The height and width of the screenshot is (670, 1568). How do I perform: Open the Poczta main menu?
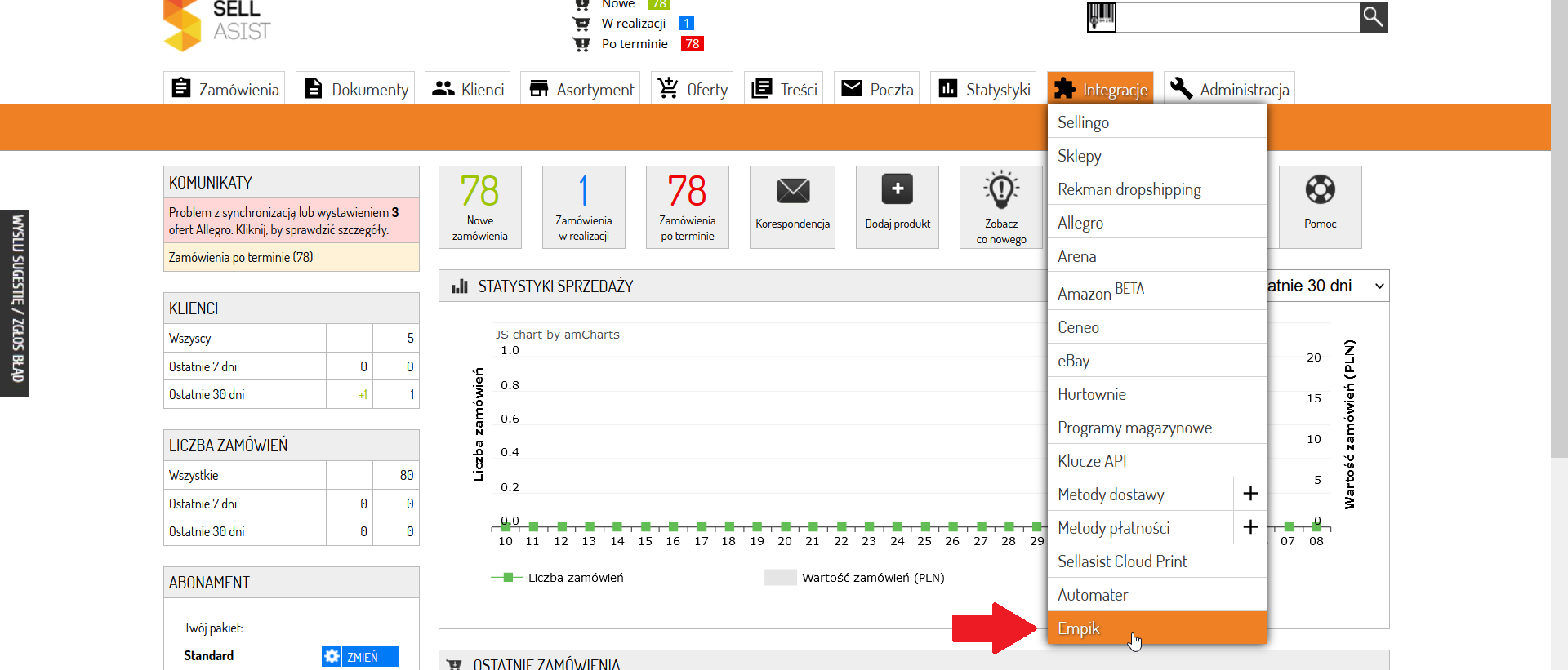[877, 88]
